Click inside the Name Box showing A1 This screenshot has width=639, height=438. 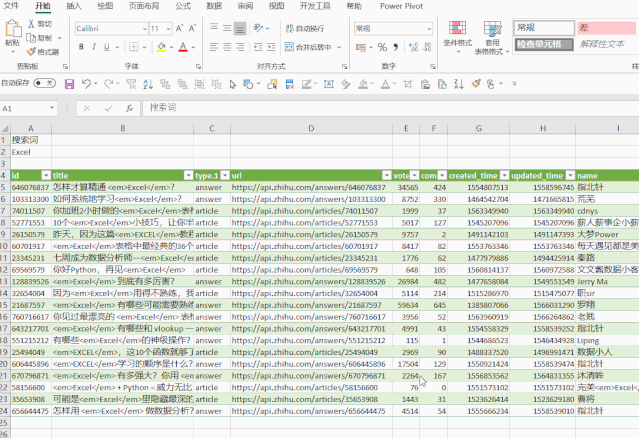25,108
